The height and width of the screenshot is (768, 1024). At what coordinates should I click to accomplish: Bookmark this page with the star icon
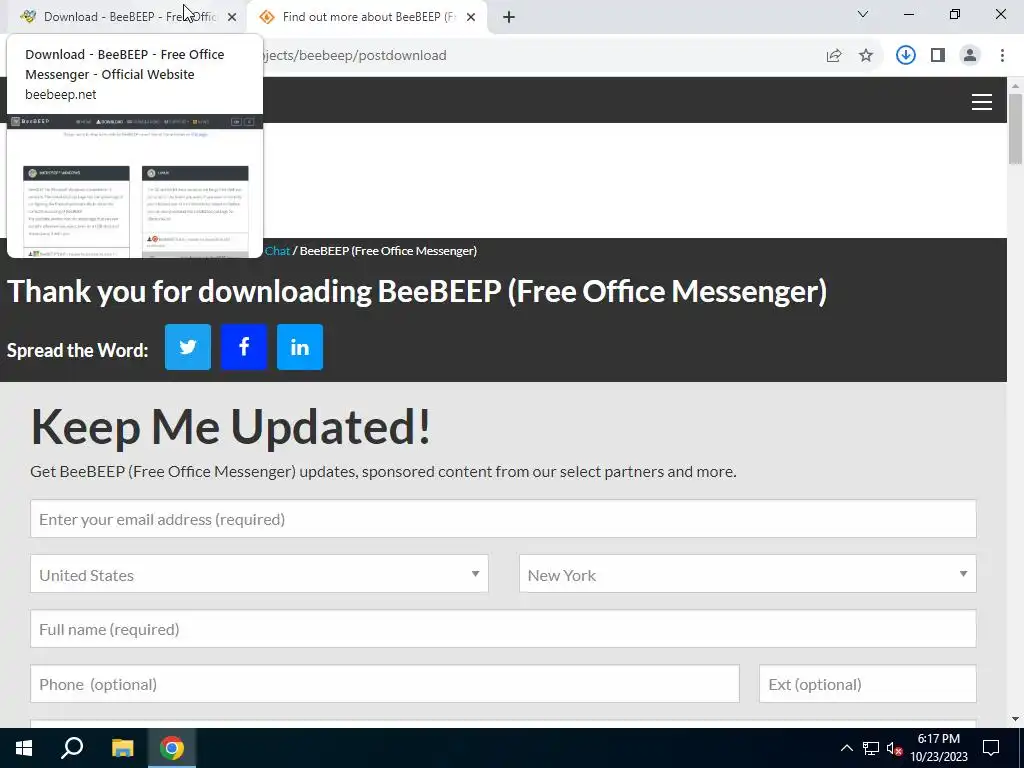[866, 56]
